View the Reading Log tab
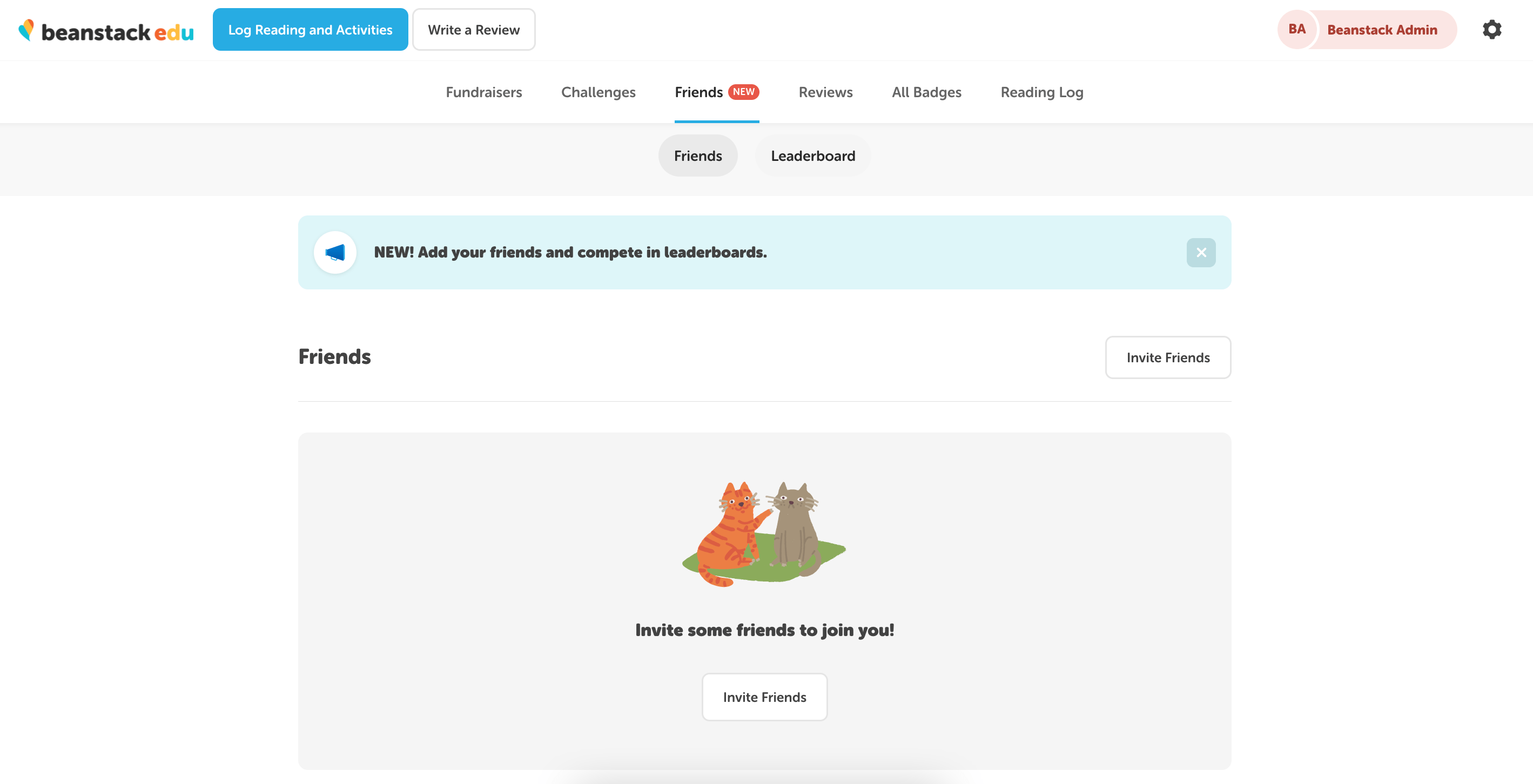Screen dimensions: 1533x784 (1041, 92)
